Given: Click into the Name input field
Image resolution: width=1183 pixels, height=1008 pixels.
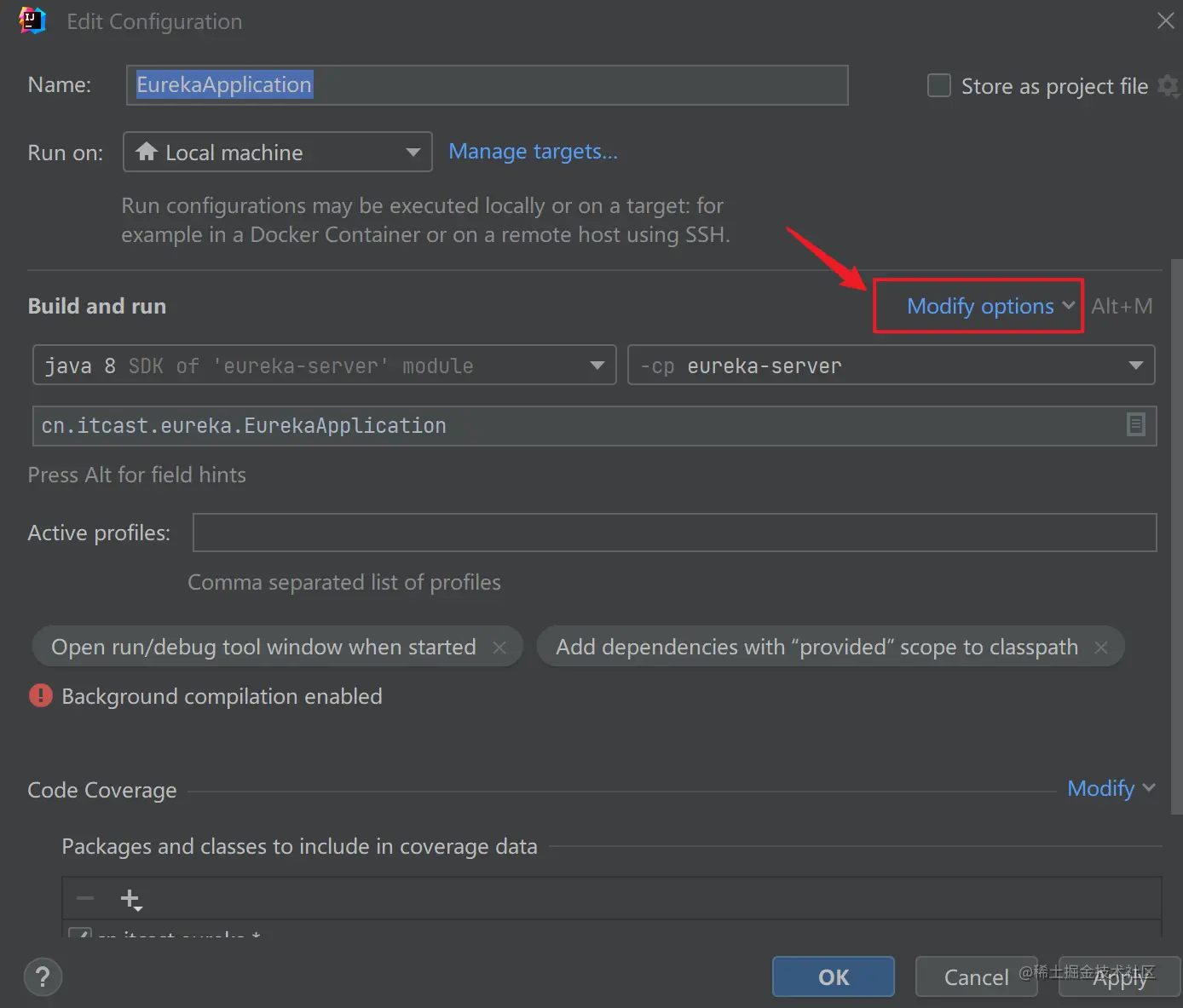Looking at the screenshot, I should (488, 85).
